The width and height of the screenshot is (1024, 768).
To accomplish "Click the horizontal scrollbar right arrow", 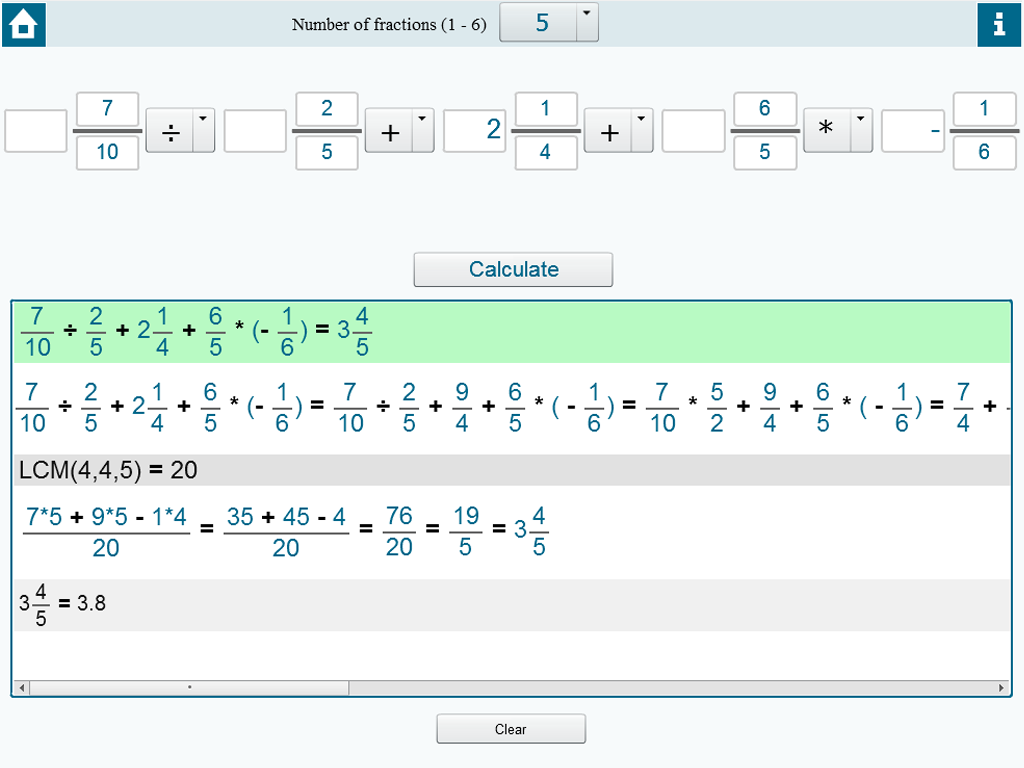I will coord(1002,688).
